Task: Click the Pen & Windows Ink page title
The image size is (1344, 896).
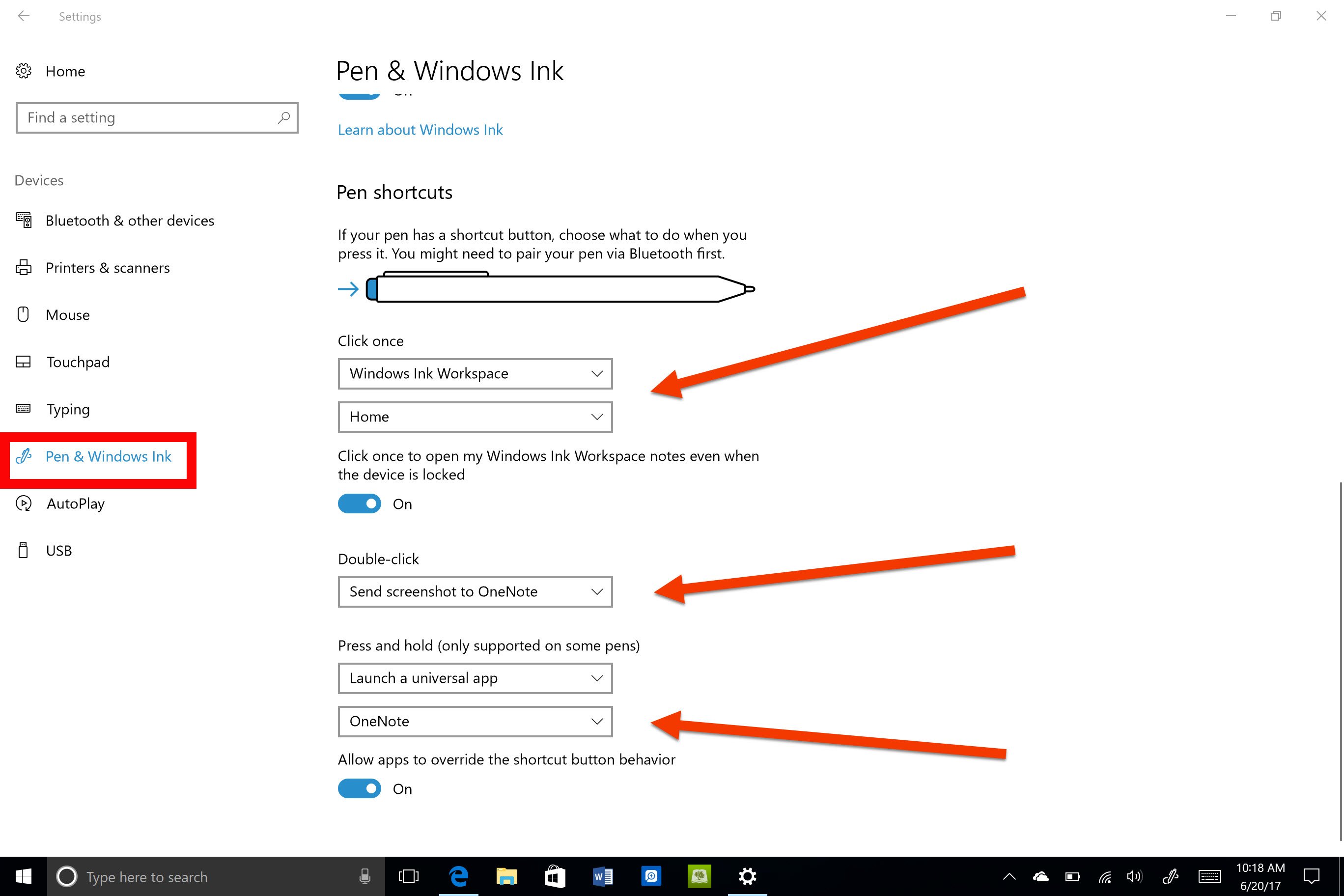Action: tap(449, 71)
